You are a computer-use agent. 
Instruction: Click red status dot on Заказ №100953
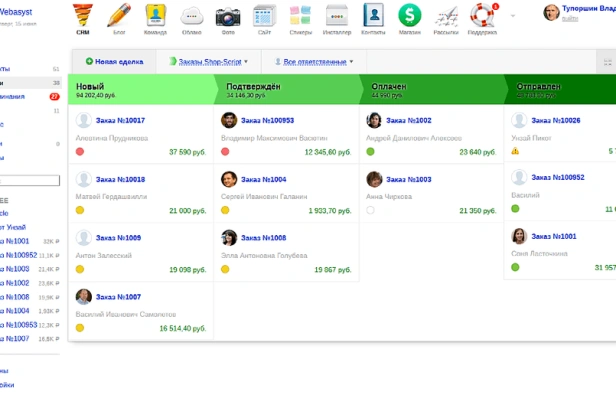click(225, 152)
